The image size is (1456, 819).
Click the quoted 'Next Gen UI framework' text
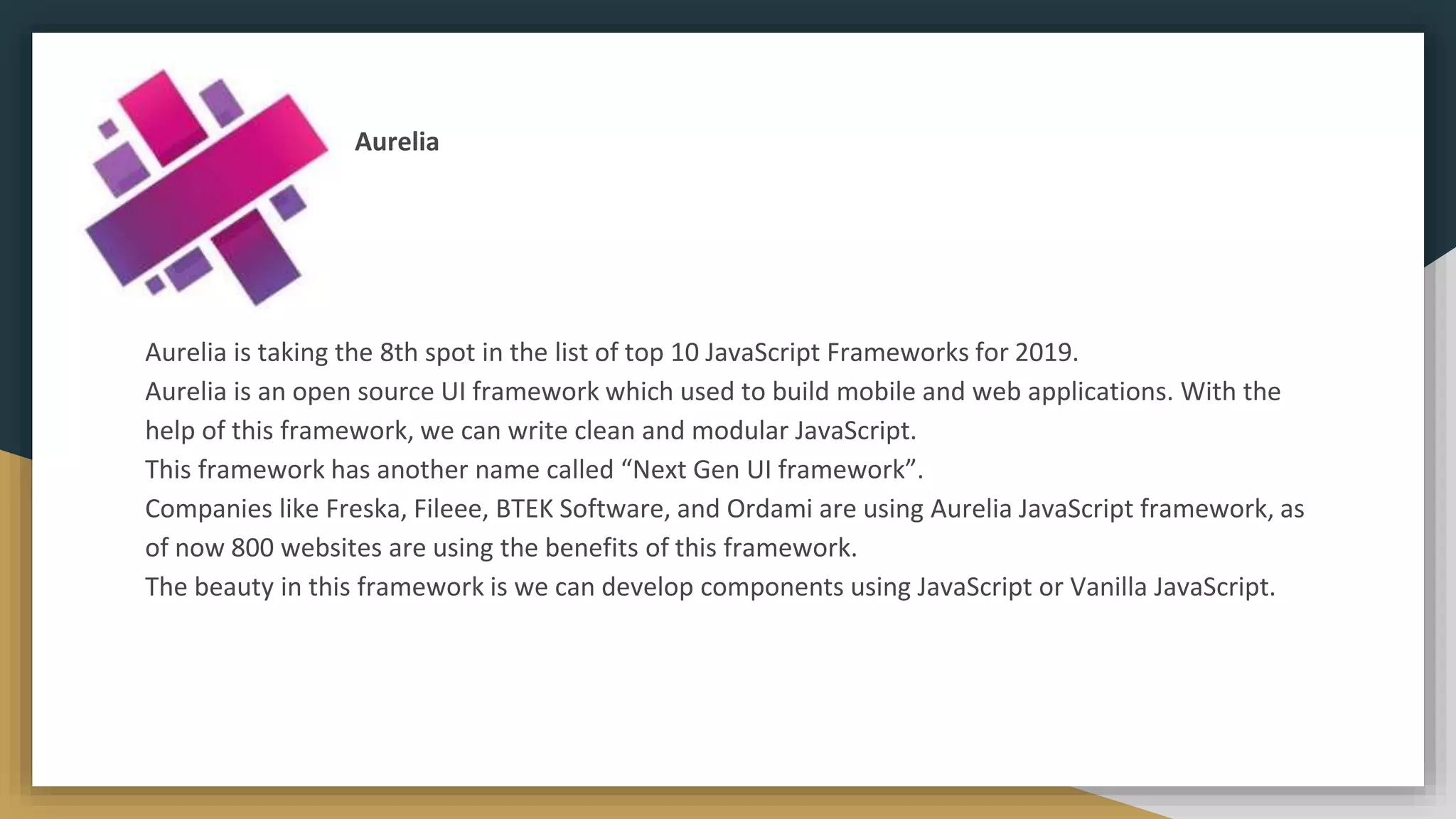pos(771,470)
